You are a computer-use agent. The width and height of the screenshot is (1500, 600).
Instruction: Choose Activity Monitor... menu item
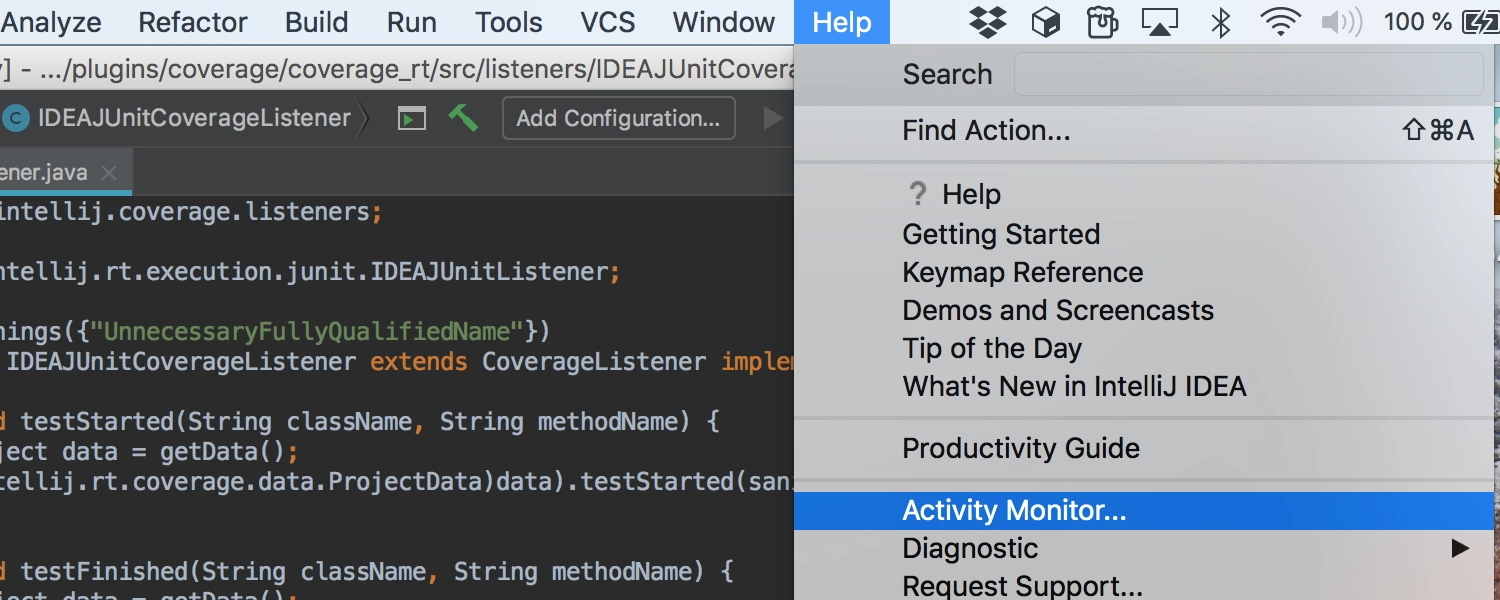point(1144,510)
